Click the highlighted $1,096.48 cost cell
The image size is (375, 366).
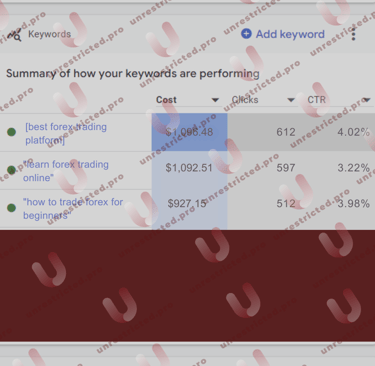coord(189,132)
